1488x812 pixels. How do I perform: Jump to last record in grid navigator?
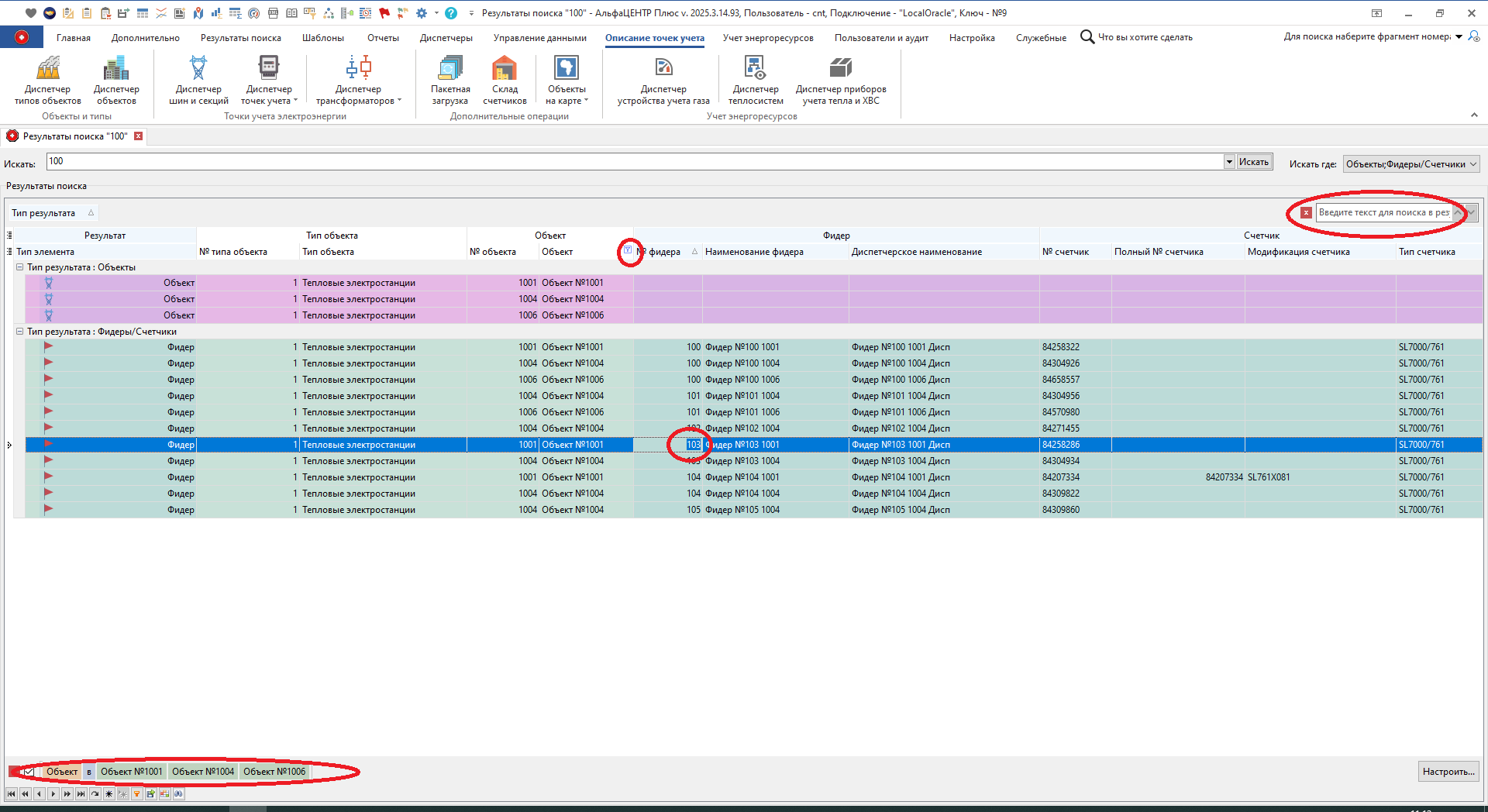coord(81,794)
